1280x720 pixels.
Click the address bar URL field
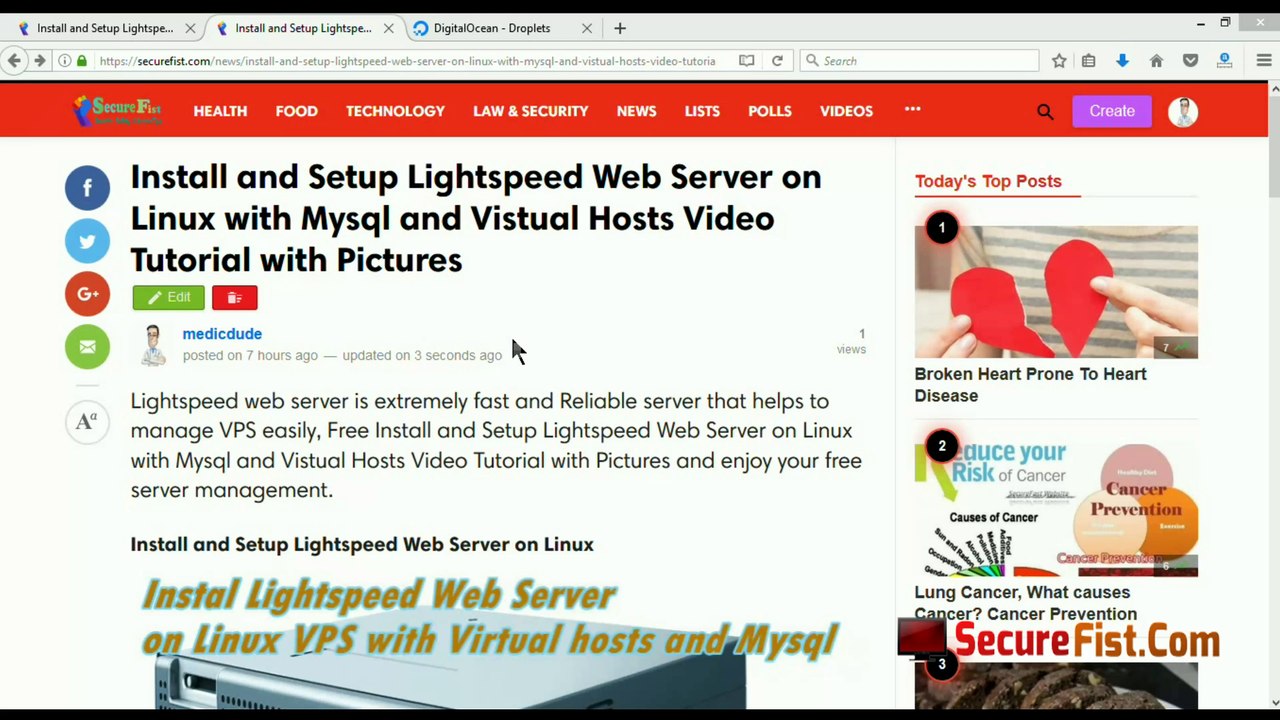click(x=407, y=61)
